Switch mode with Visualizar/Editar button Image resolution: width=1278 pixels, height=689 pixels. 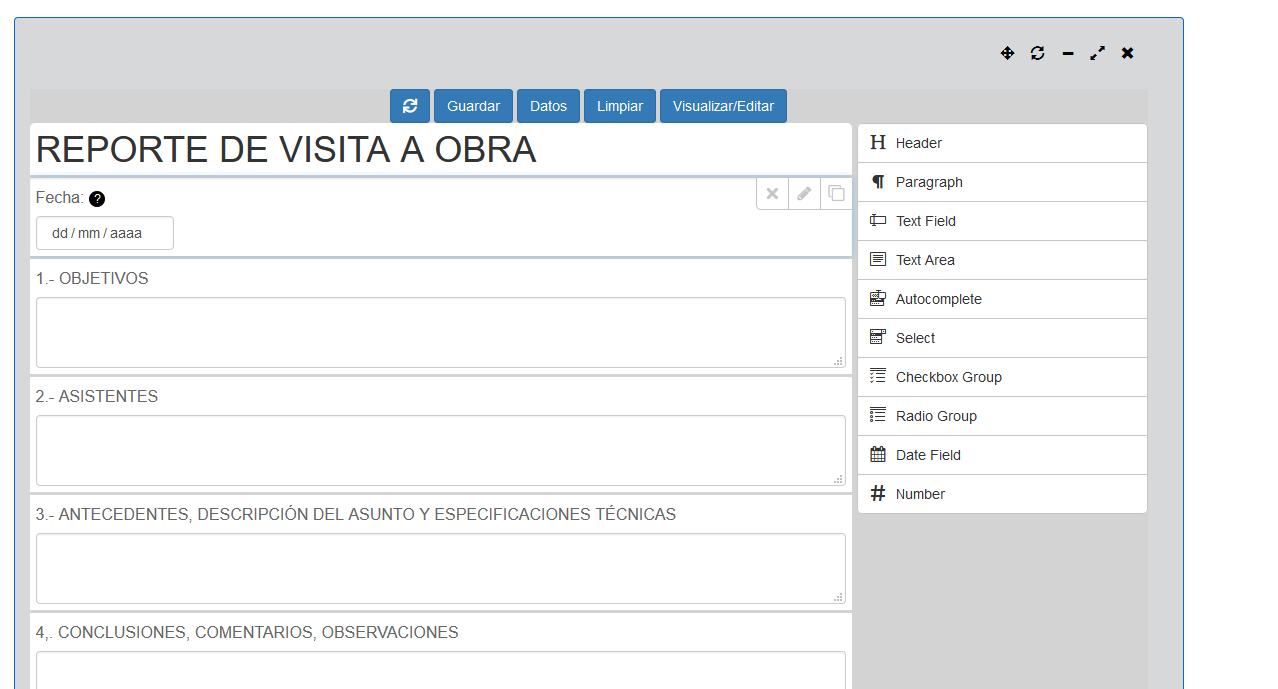[x=723, y=106]
